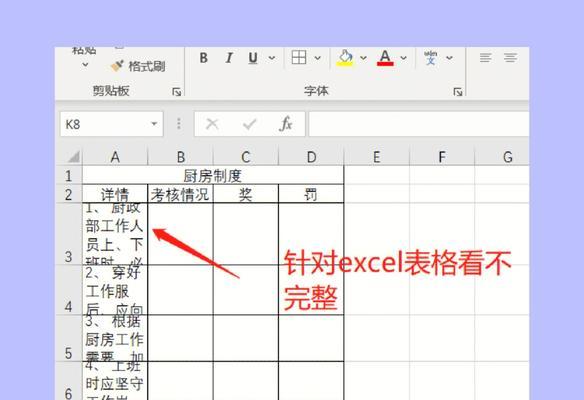The width and height of the screenshot is (584, 400).
Task: Click the formula bar input field
Action: point(419,124)
